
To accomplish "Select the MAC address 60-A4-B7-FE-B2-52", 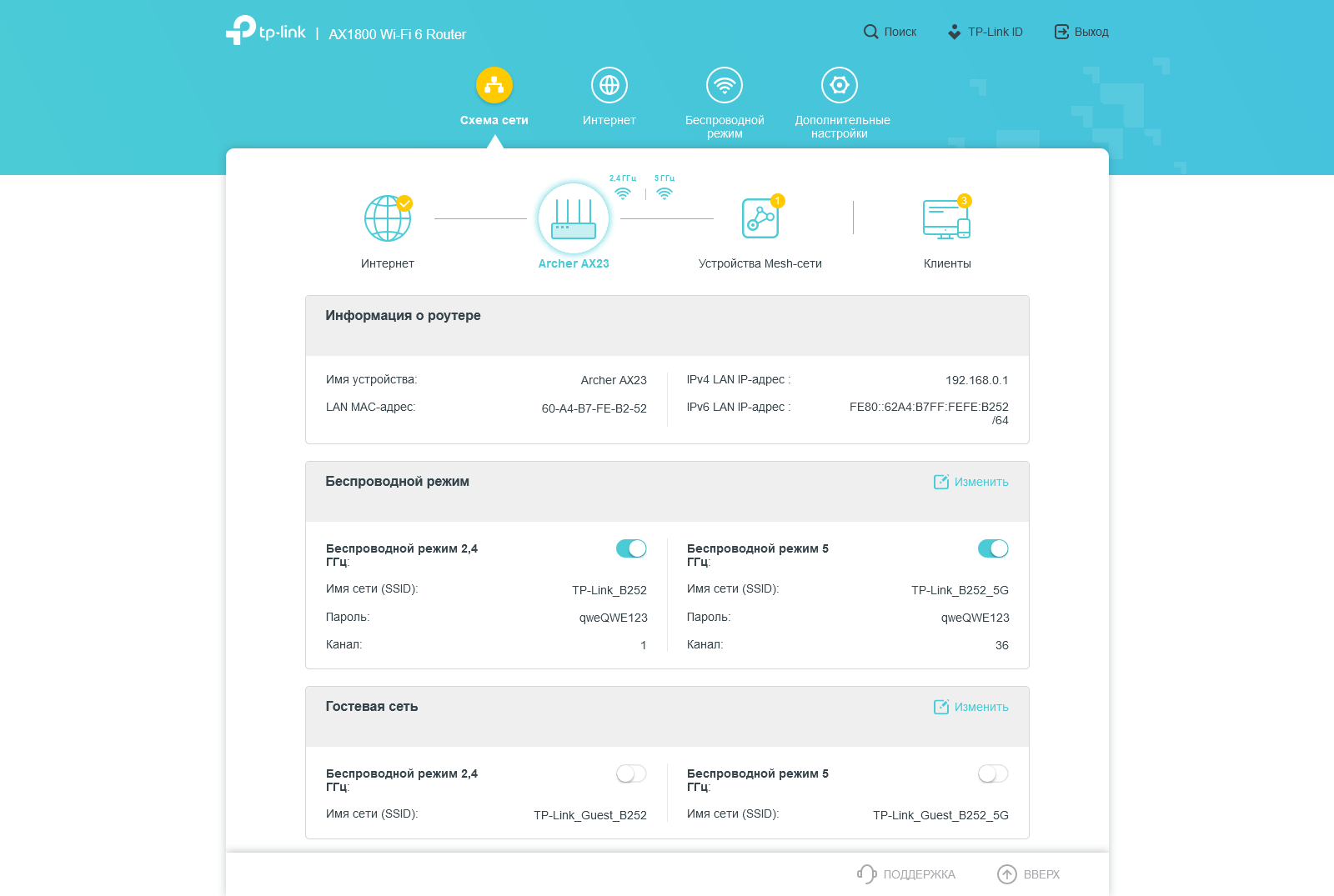I will tap(594, 408).
